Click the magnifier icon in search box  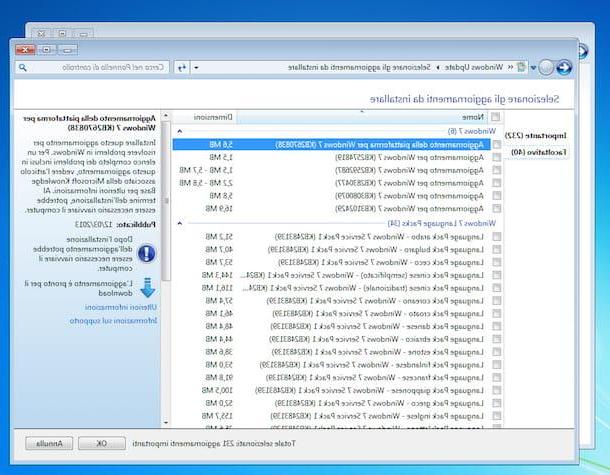click(23, 67)
